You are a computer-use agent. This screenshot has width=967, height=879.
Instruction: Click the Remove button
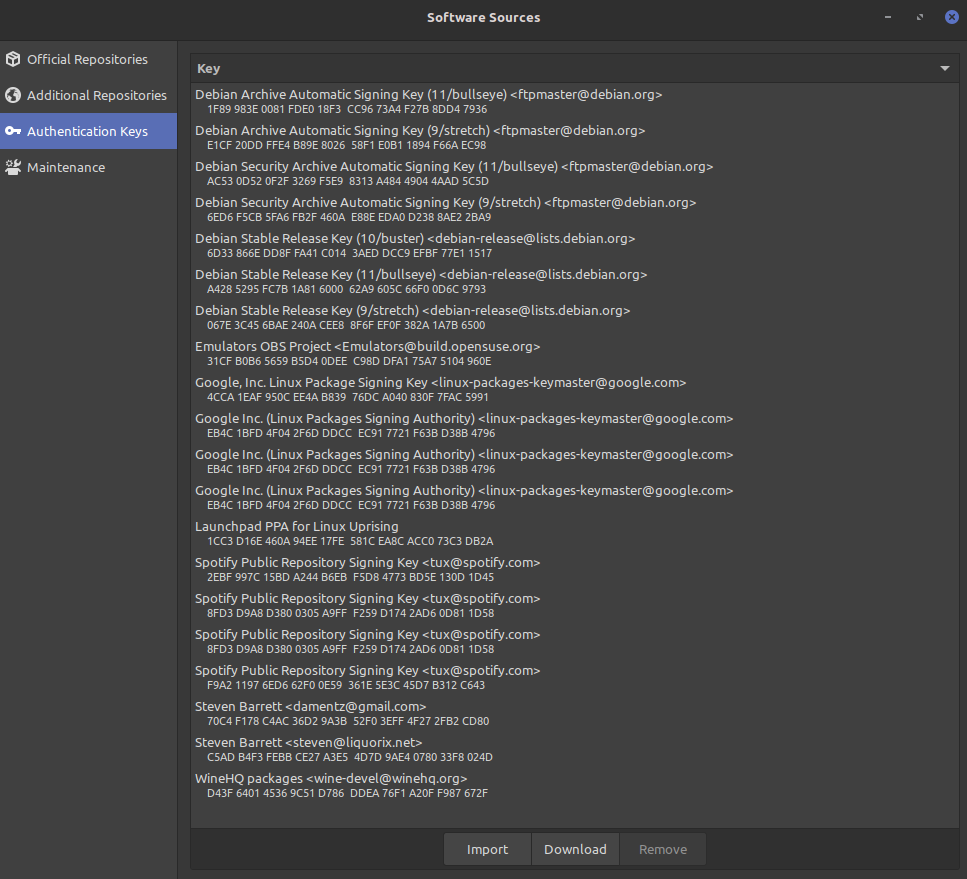662,849
